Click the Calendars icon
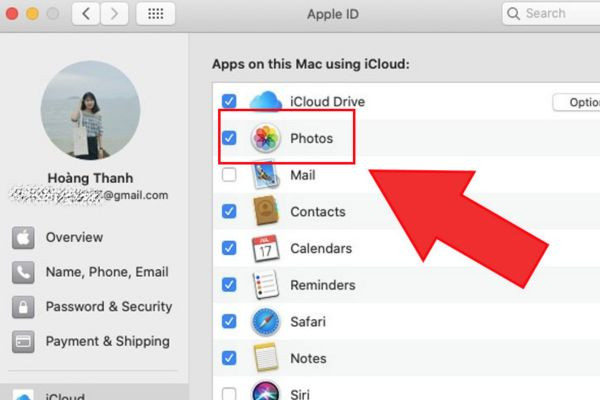600x400 pixels. tap(266, 248)
